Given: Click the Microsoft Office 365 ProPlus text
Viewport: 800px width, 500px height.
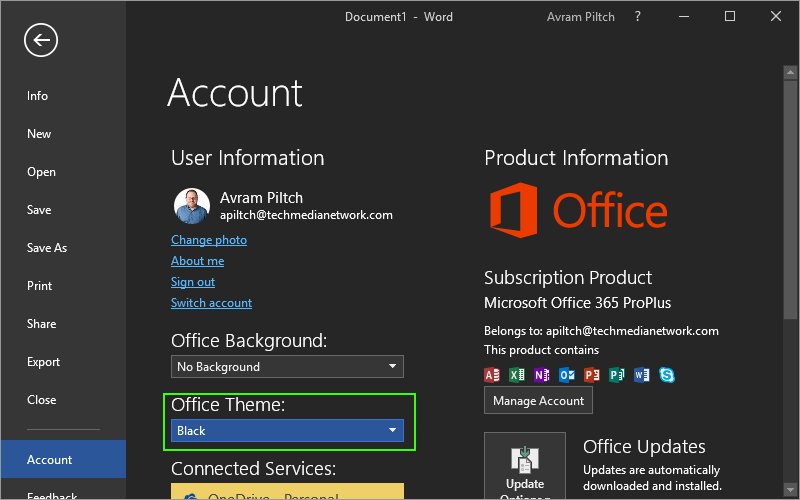Looking at the screenshot, I should [x=578, y=303].
